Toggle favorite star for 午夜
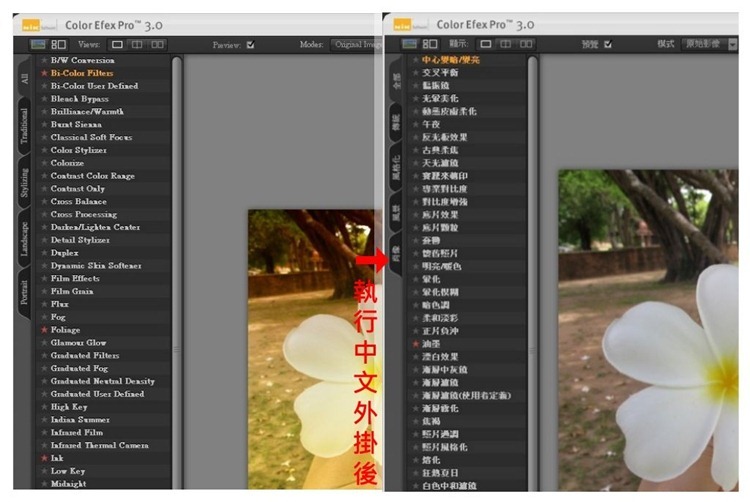This screenshot has width=750, height=502. pyautogui.click(x=416, y=124)
